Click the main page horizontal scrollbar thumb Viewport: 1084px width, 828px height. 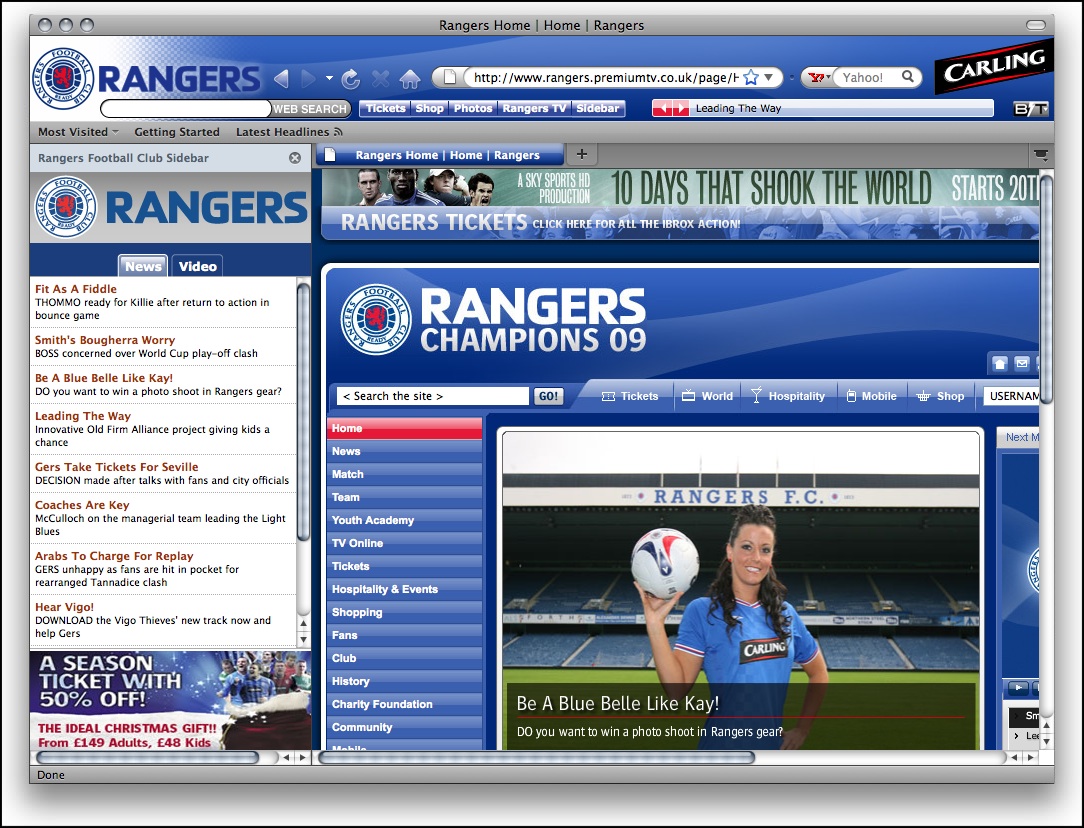coord(536,758)
